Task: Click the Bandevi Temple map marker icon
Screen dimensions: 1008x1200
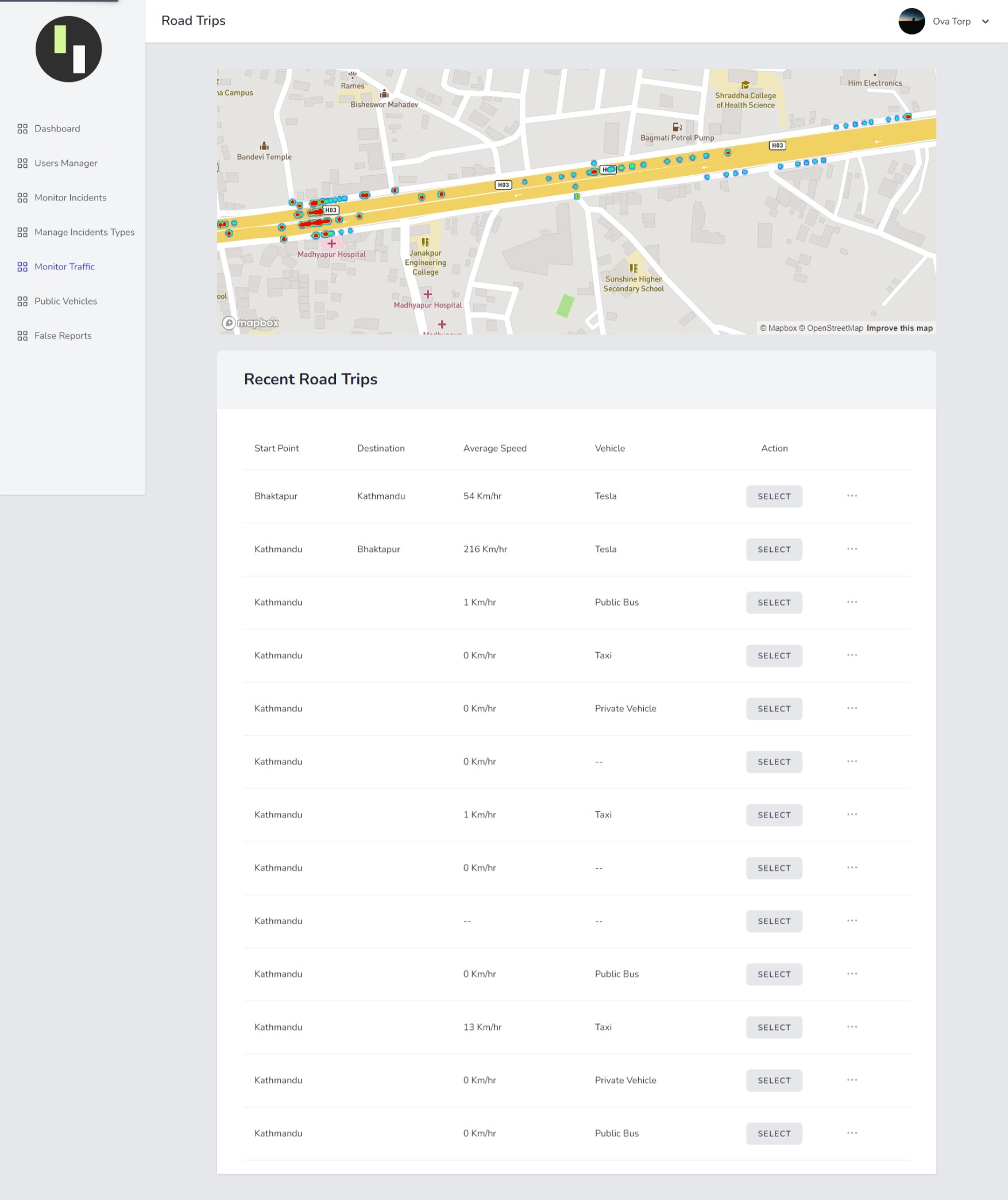Action: (264, 146)
